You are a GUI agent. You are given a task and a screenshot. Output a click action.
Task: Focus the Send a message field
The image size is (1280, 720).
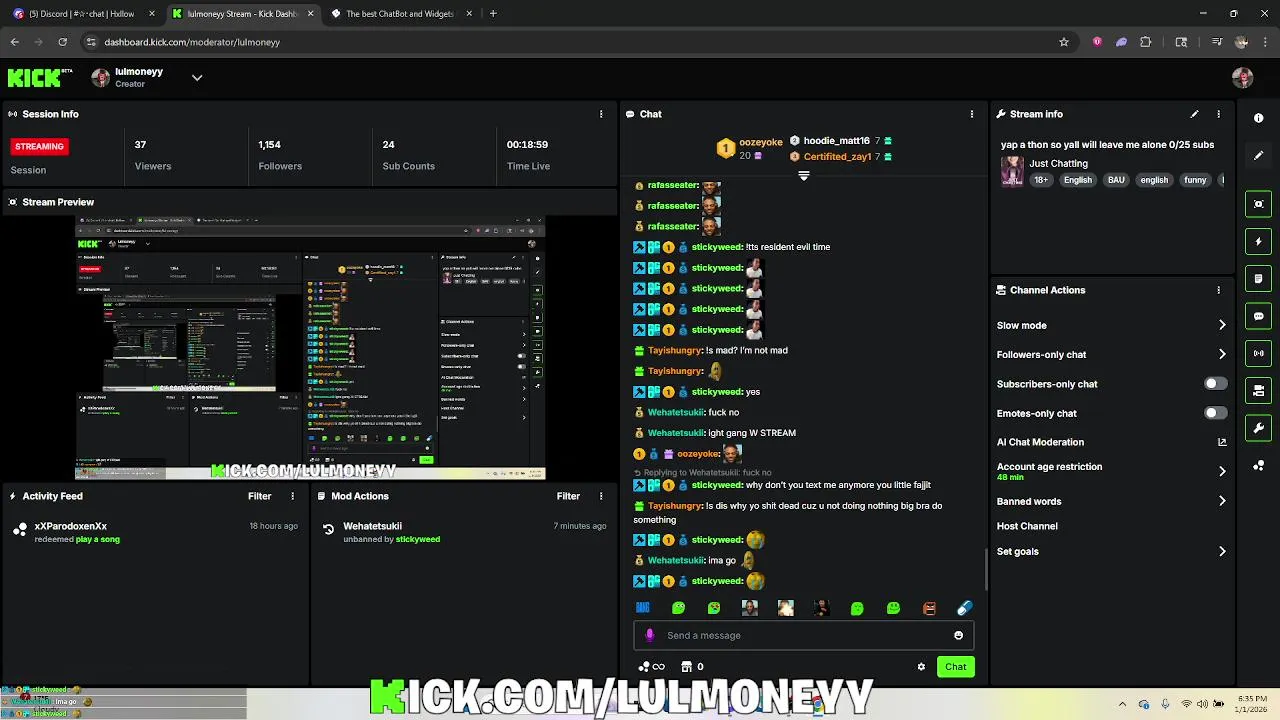point(803,635)
